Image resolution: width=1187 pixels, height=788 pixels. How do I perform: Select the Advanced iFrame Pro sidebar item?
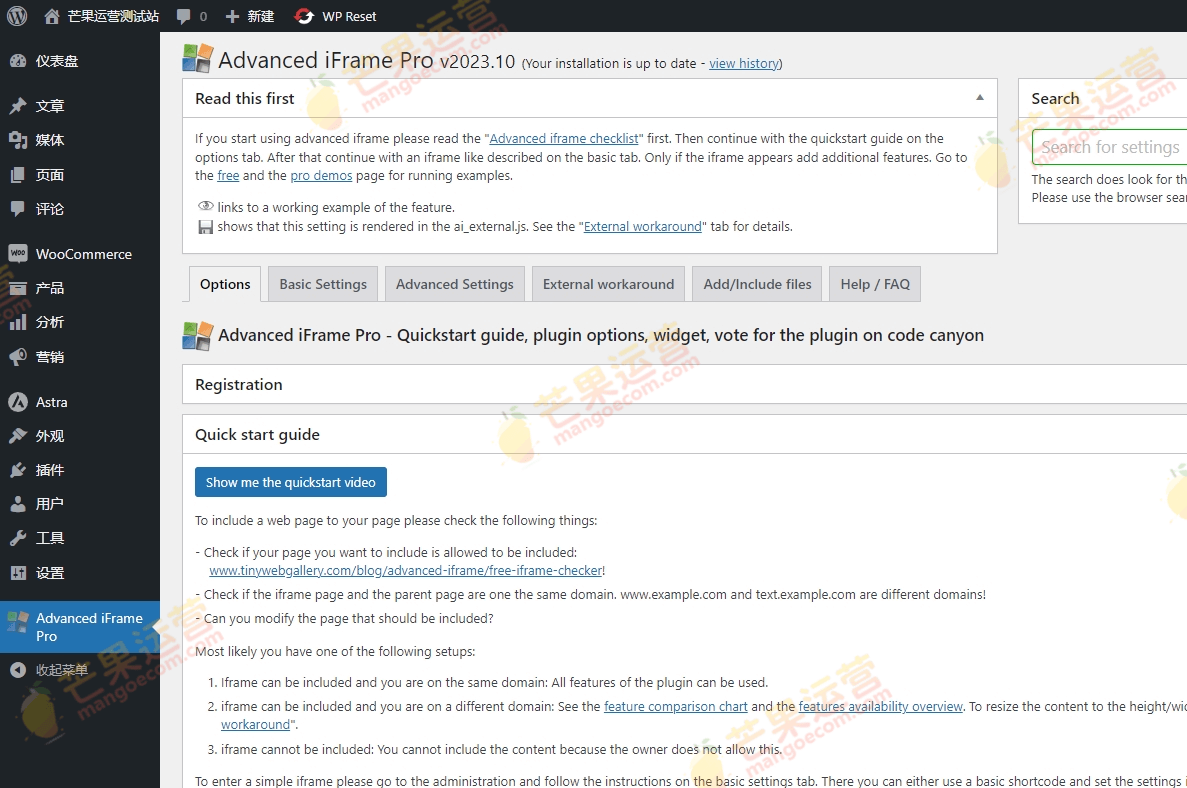[x=70, y=627]
